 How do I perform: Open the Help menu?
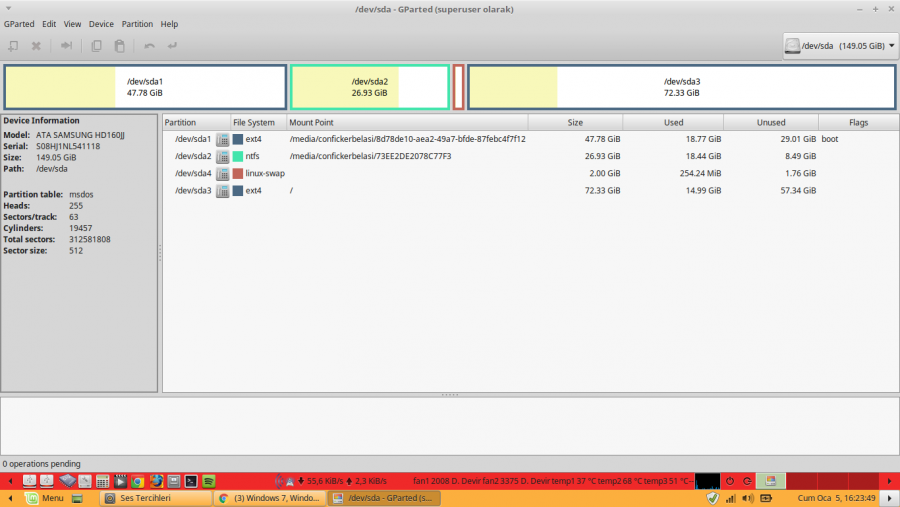[169, 24]
